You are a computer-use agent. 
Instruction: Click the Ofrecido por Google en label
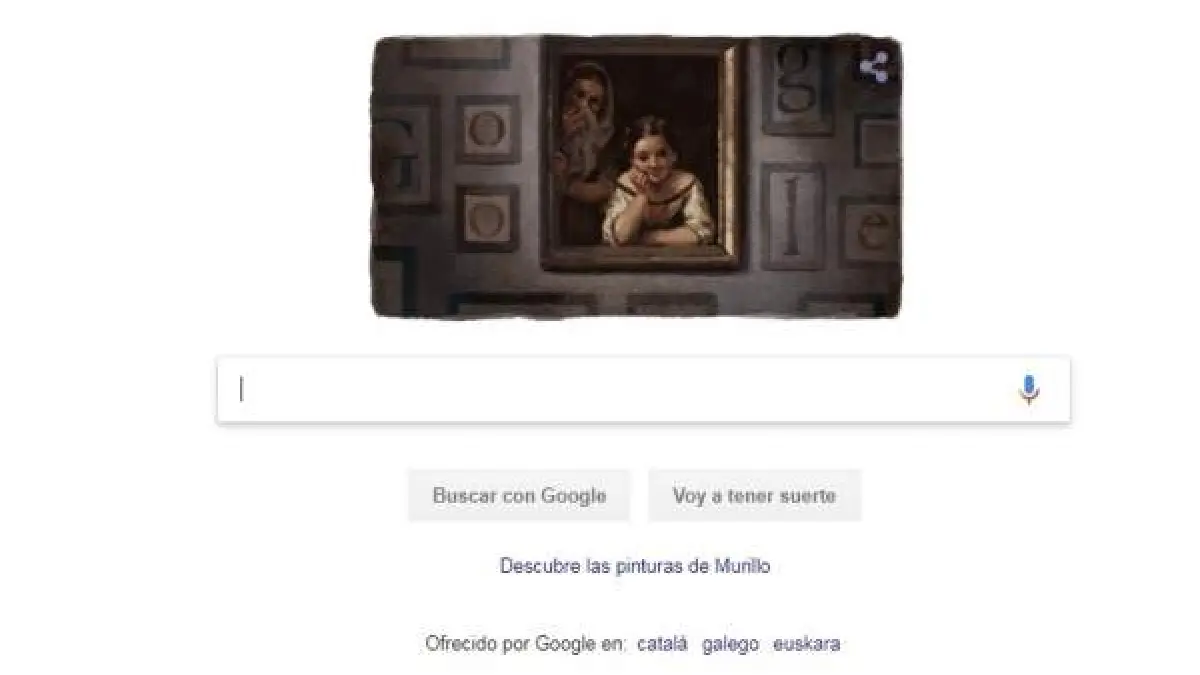525,644
